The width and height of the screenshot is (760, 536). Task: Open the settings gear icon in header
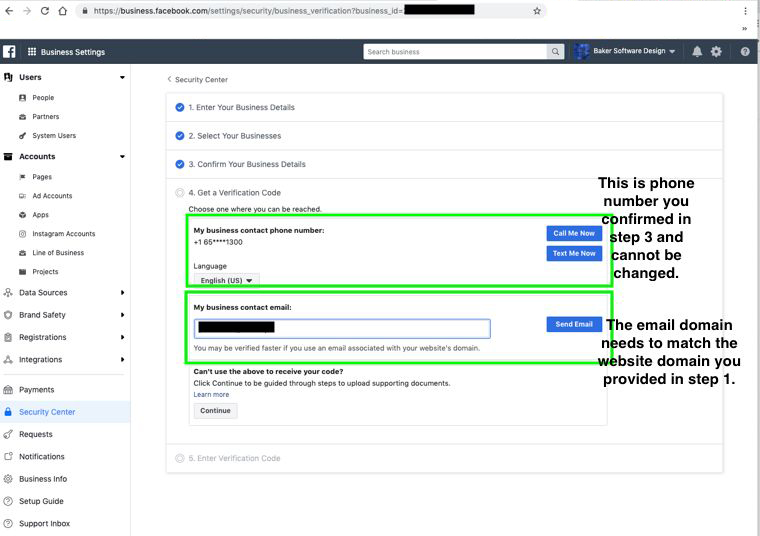(716, 51)
